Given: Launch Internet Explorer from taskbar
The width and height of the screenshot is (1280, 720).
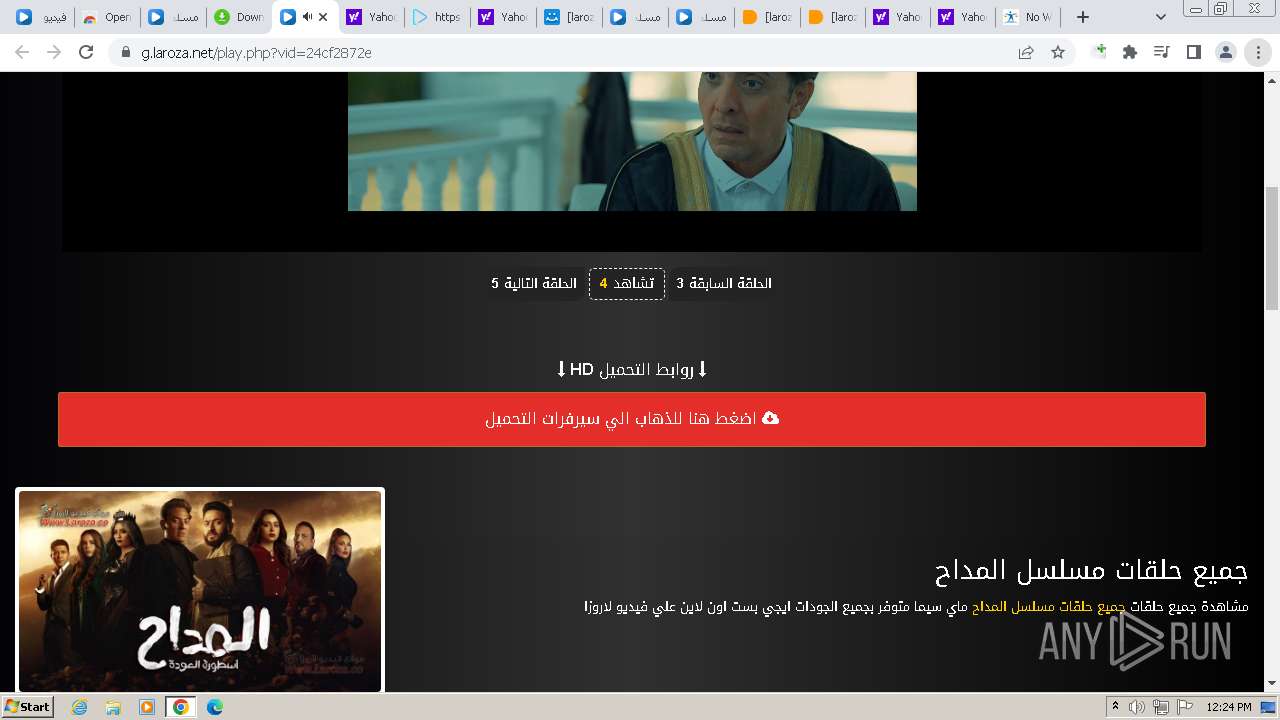Looking at the screenshot, I should 80,707.
